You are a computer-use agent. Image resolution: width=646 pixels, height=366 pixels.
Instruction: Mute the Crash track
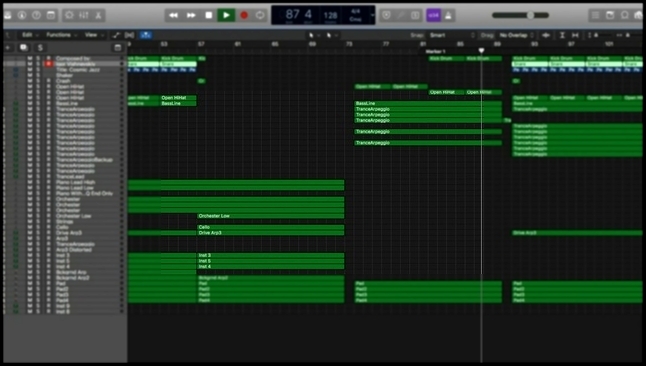[x=30, y=81]
